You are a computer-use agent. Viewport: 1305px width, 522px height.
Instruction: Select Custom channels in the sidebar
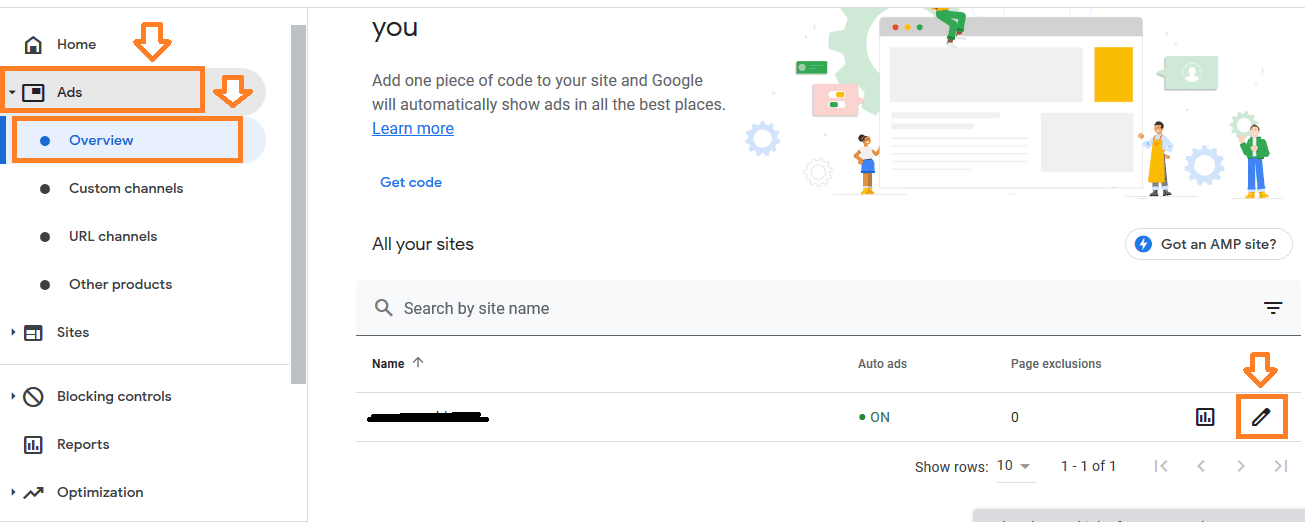pyautogui.click(x=126, y=188)
